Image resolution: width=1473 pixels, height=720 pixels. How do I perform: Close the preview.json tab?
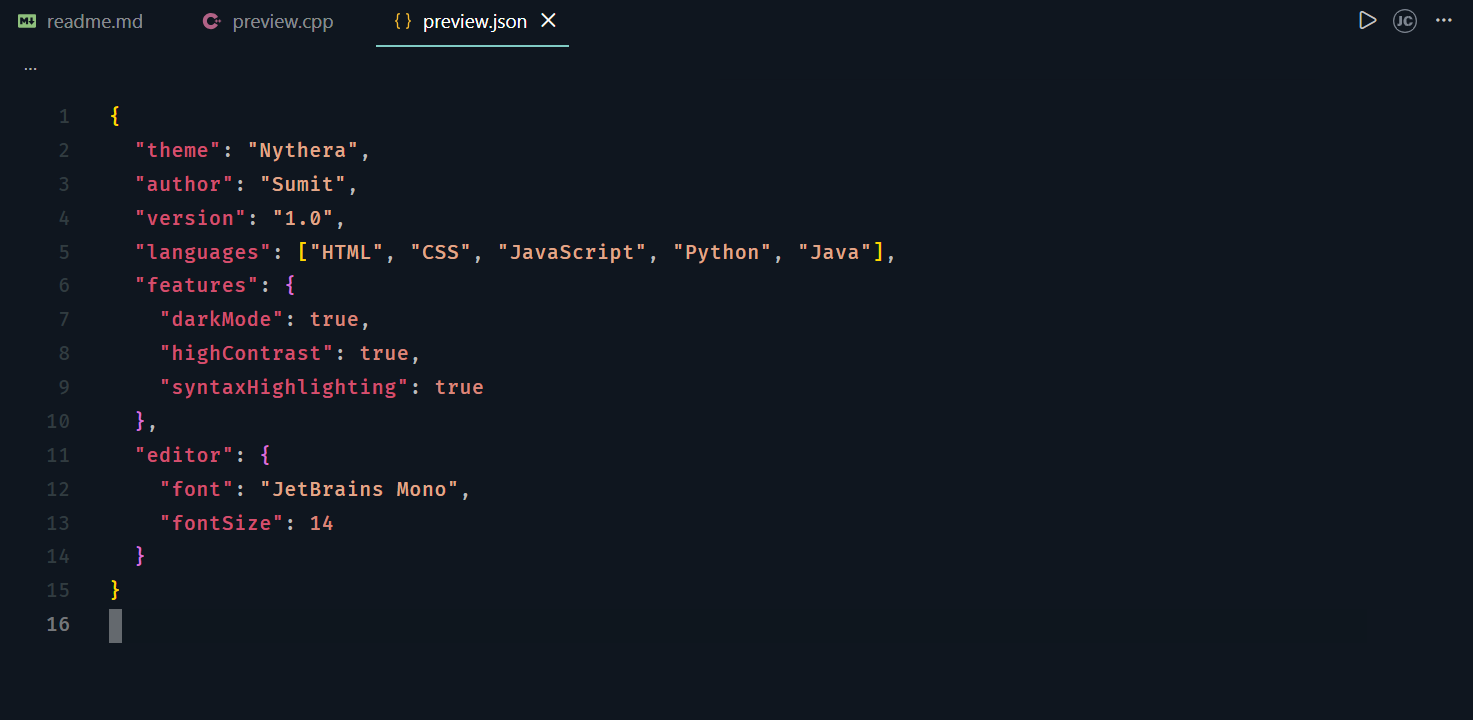[x=548, y=20]
